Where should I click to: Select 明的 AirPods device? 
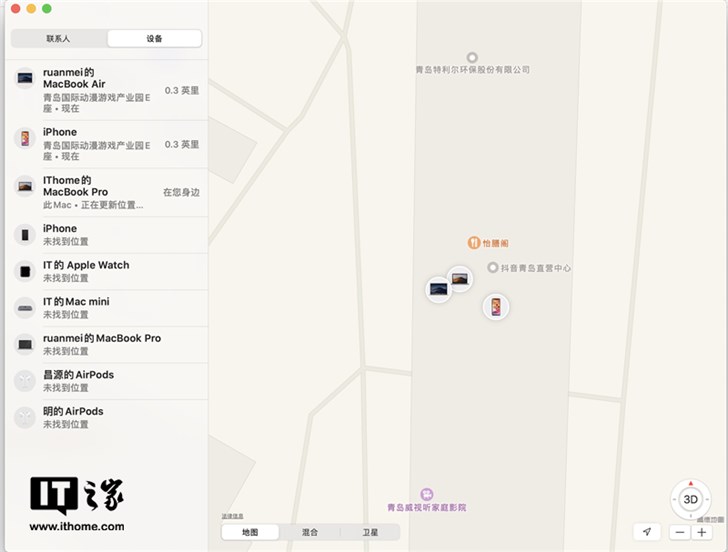pyautogui.click(x=107, y=417)
